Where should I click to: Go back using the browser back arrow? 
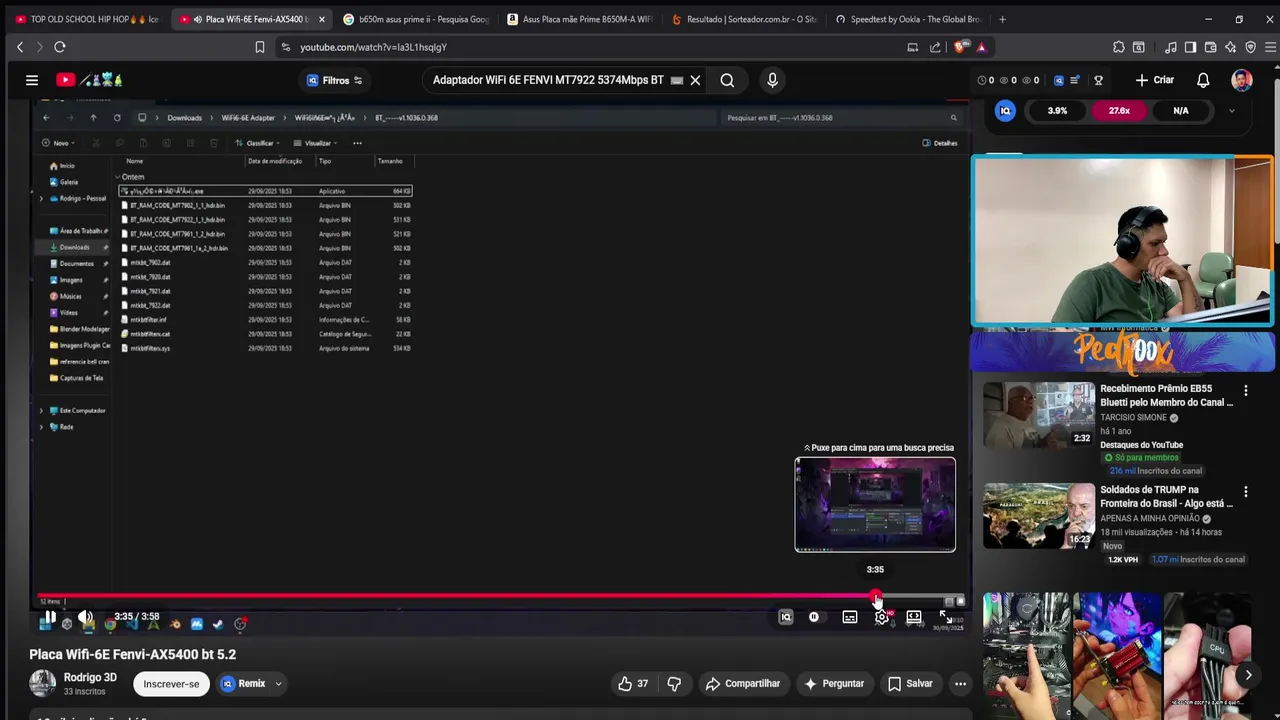click(20, 47)
